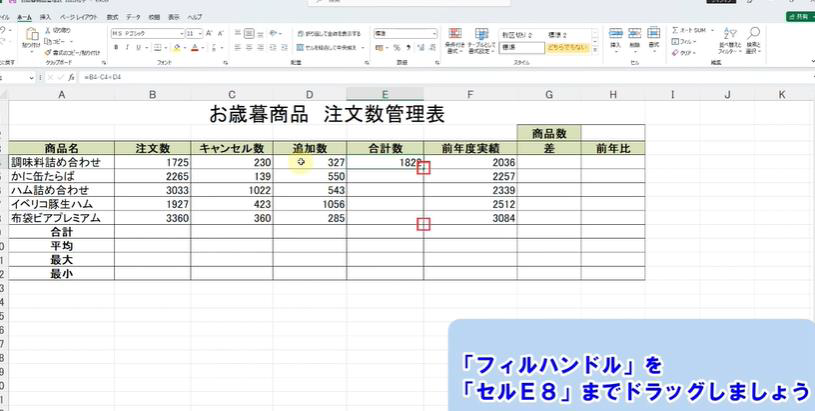Image resolution: width=815 pixels, height=411 pixels.
Task: Switch to the Insert (挿入) tab
Action: click(45, 17)
